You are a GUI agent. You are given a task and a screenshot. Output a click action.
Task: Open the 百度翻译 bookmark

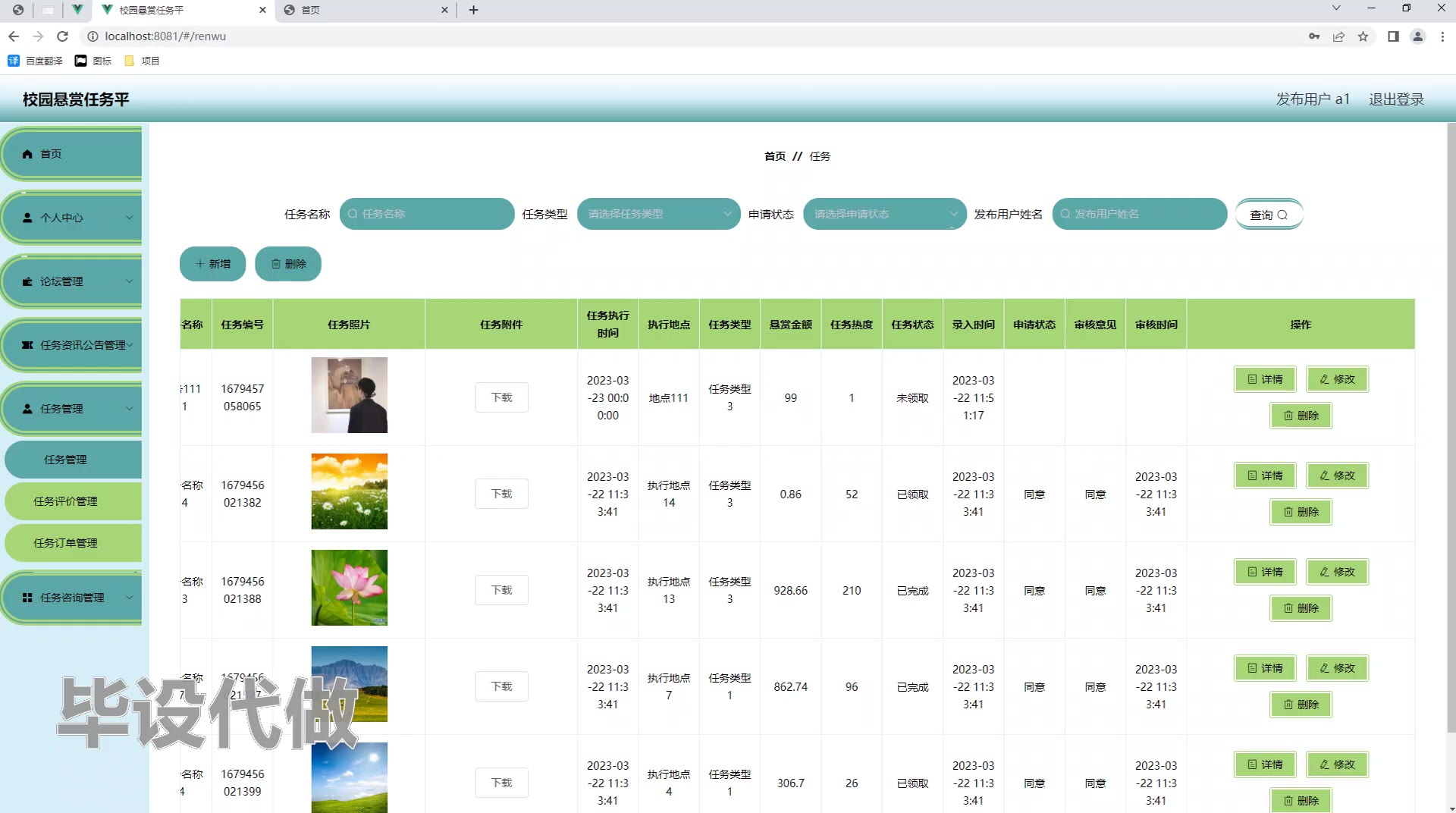36,61
